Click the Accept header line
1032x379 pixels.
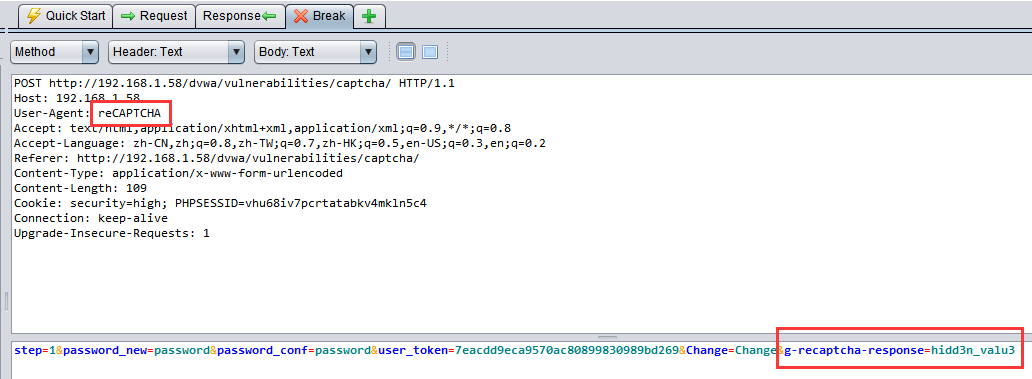coord(263,128)
